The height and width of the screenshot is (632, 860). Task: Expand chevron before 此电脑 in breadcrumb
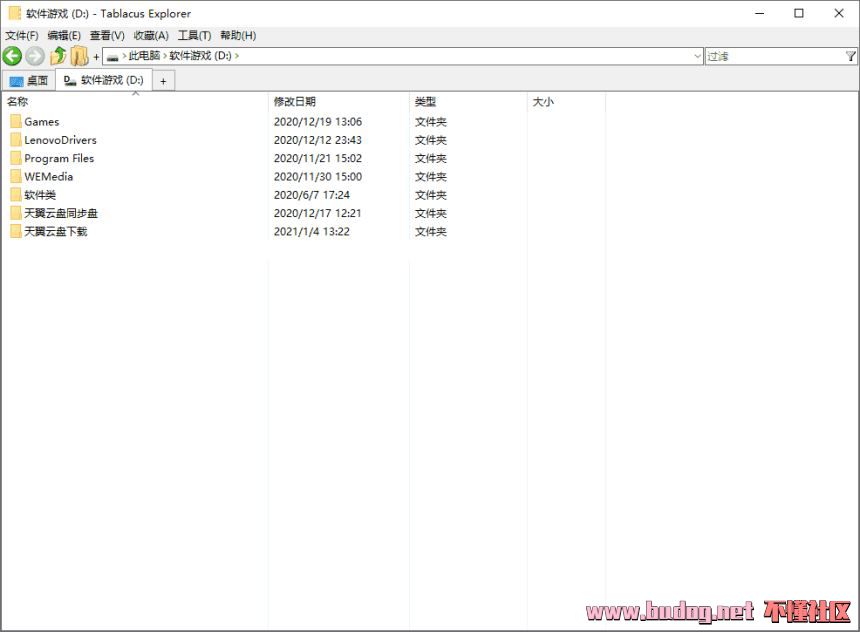click(x=124, y=56)
